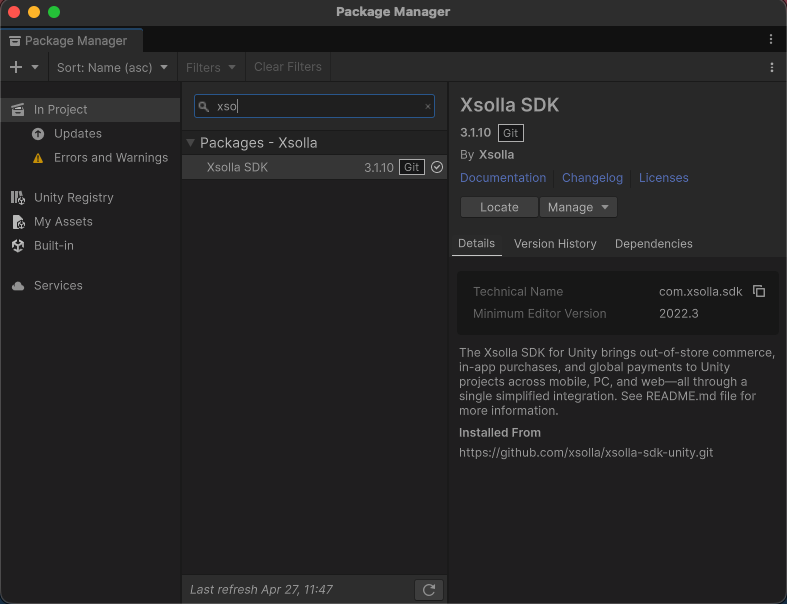Open the toolbar vertical dots menu
The width and height of the screenshot is (787, 604).
pyautogui.click(x=771, y=67)
